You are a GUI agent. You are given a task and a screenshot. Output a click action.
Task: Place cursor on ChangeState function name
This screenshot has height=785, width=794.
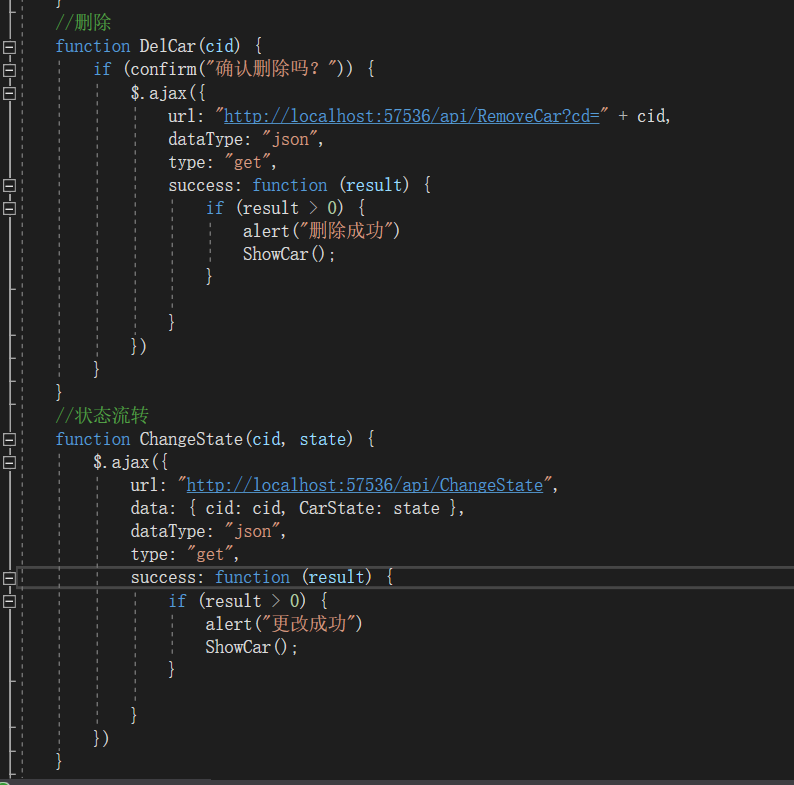pos(191,439)
